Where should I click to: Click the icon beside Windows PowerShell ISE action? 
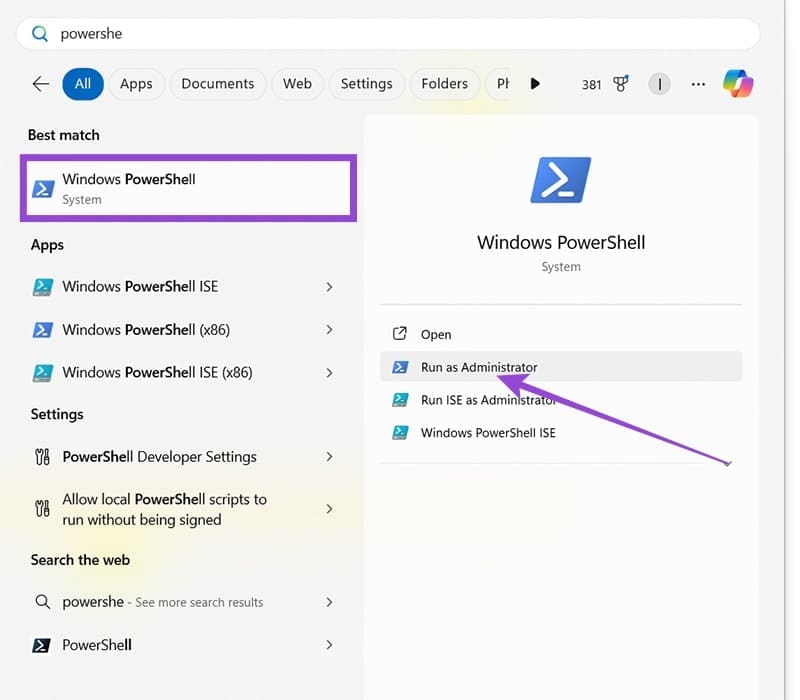click(400, 433)
